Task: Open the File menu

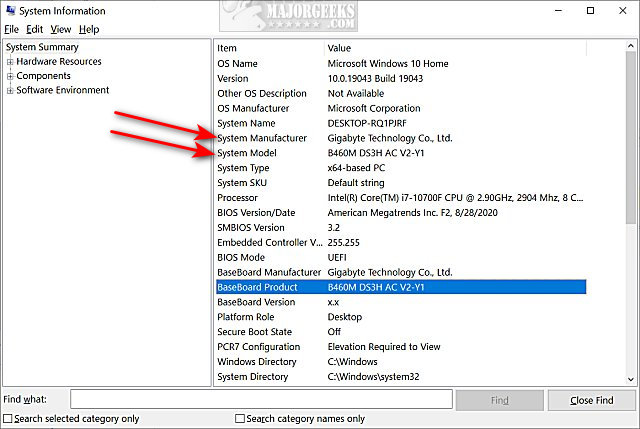Action: (x=11, y=29)
